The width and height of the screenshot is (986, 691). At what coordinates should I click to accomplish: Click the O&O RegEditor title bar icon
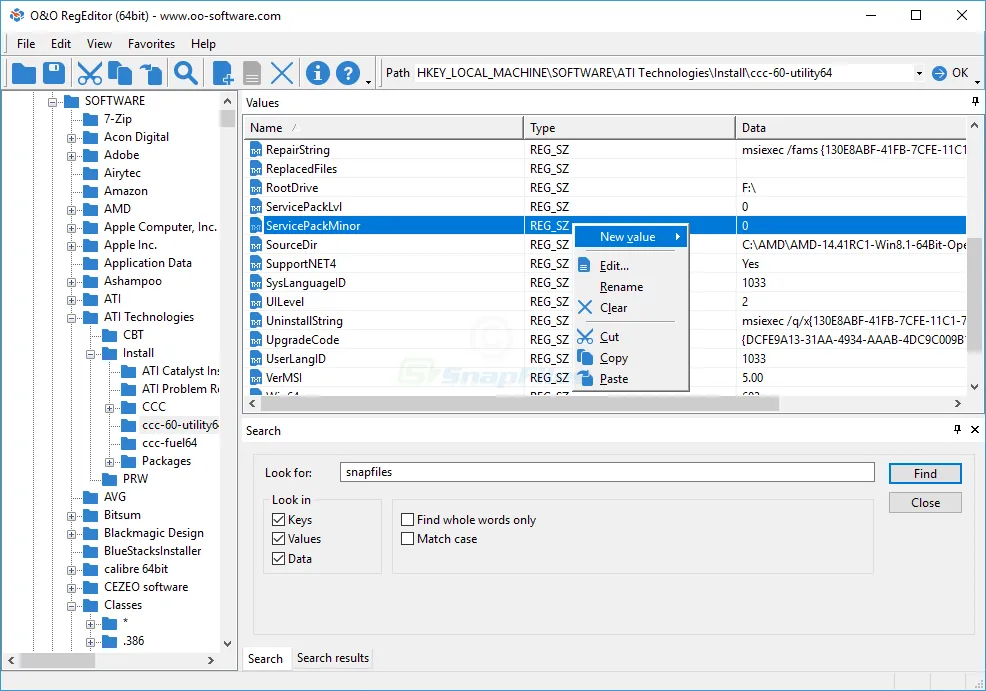(16, 16)
